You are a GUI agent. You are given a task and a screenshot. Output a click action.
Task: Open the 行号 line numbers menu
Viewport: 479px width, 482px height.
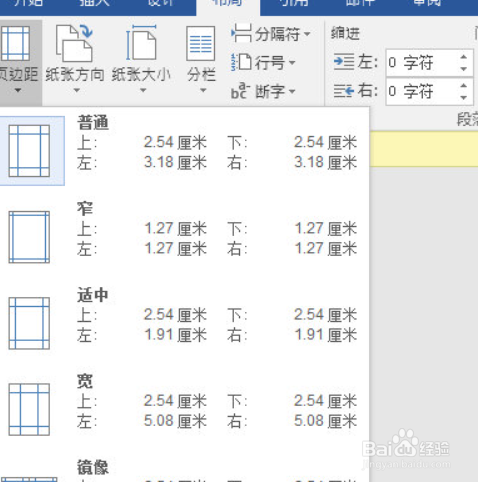pyautogui.click(x=263, y=62)
